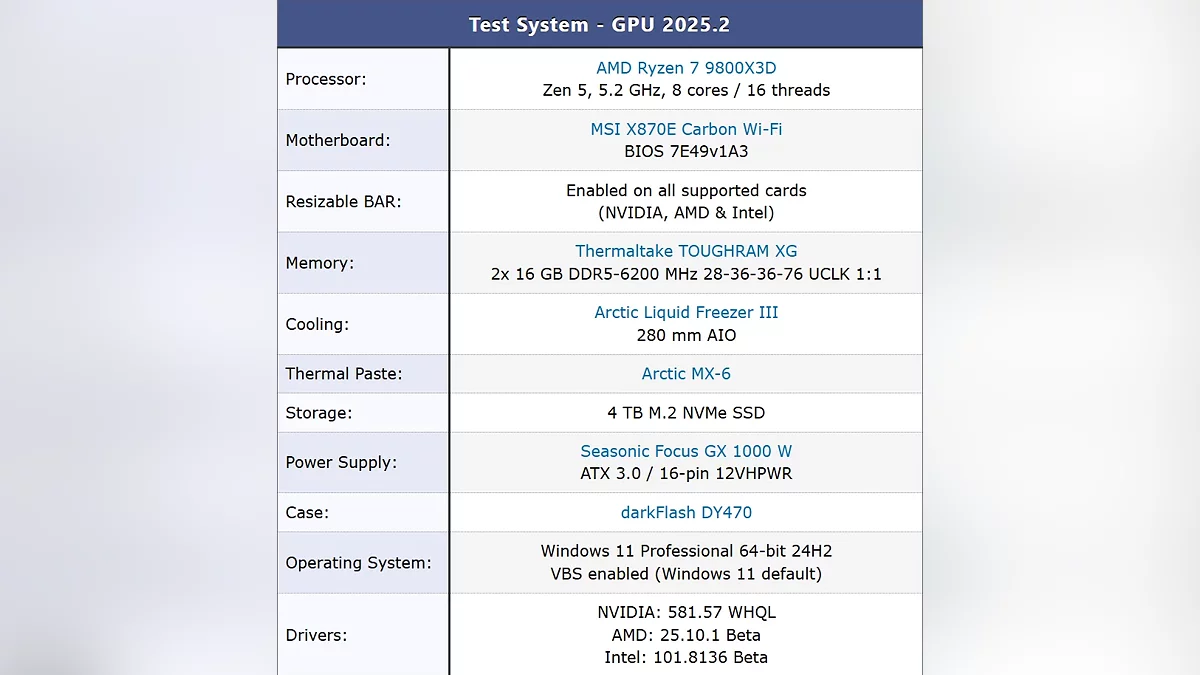Select the Motherboard row label
Screen dimensions: 1200x675
pyautogui.click(x=337, y=140)
